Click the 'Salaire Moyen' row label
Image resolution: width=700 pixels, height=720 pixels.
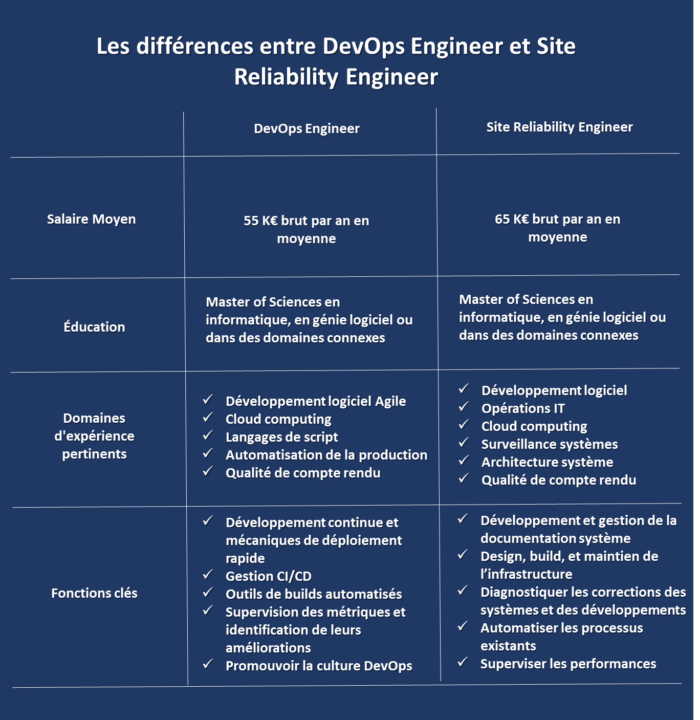click(x=91, y=219)
